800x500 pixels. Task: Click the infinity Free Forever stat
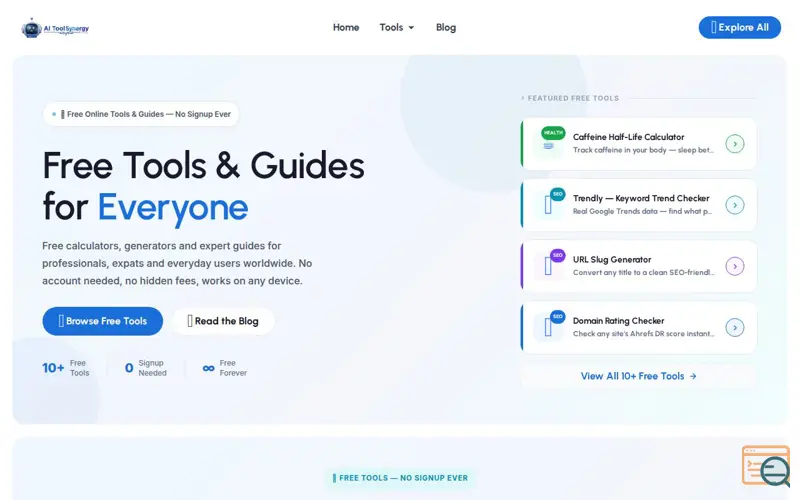click(x=224, y=368)
